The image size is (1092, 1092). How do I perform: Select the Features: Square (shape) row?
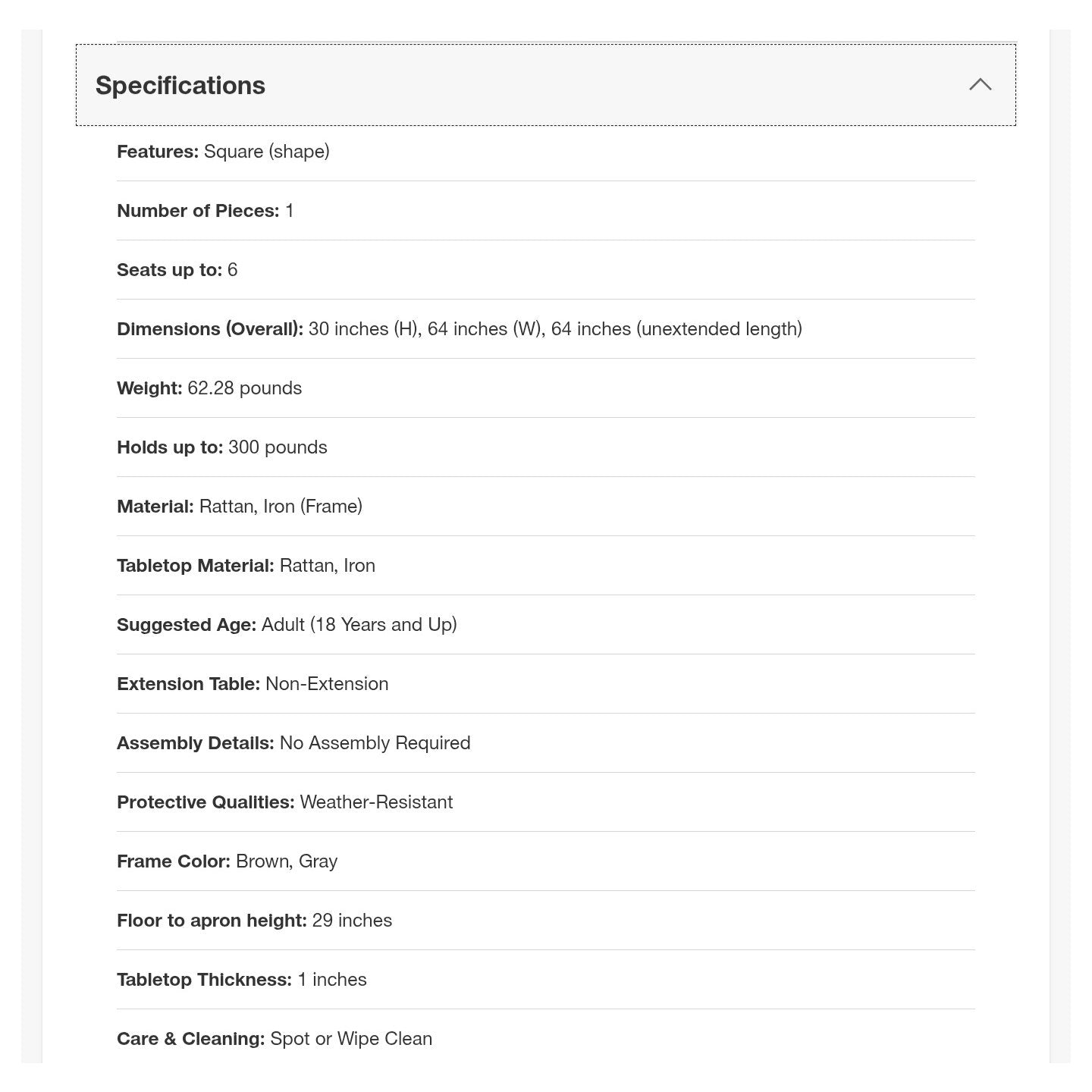pos(545,152)
